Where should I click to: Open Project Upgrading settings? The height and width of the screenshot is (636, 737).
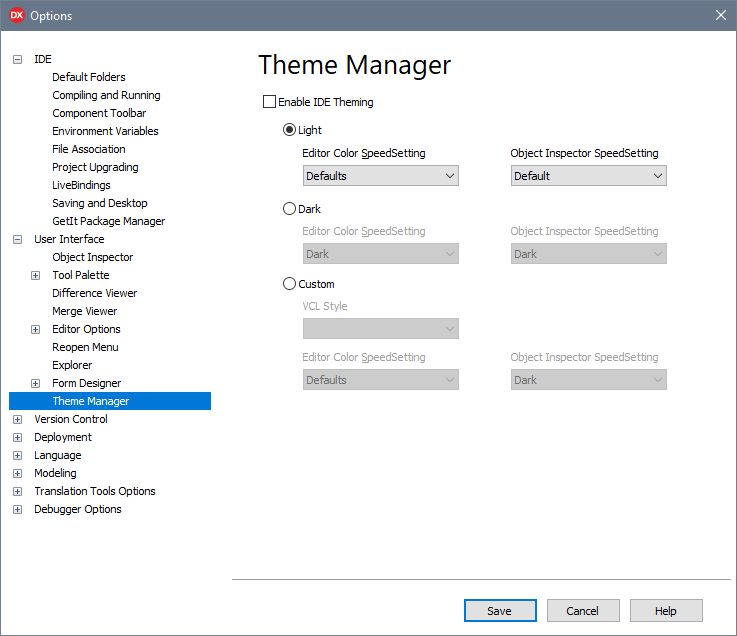pos(95,167)
